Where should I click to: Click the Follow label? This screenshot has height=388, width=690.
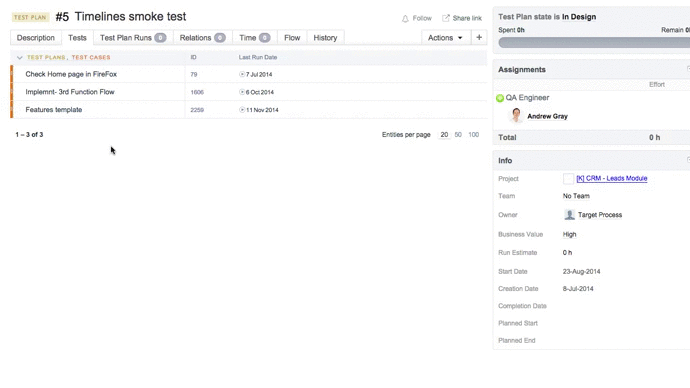click(x=422, y=18)
